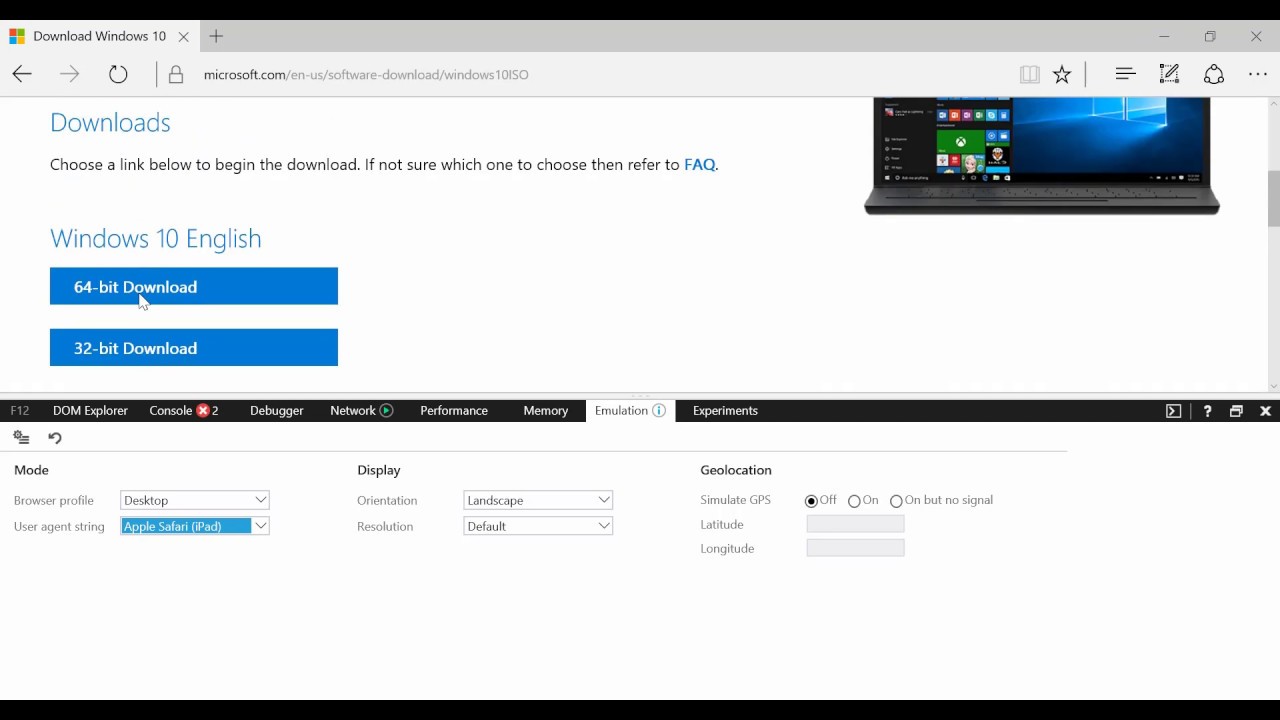This screenshot has width=1280, height=720.
Task: Open the User agent string dropdown
Action: tap(195, 526)
